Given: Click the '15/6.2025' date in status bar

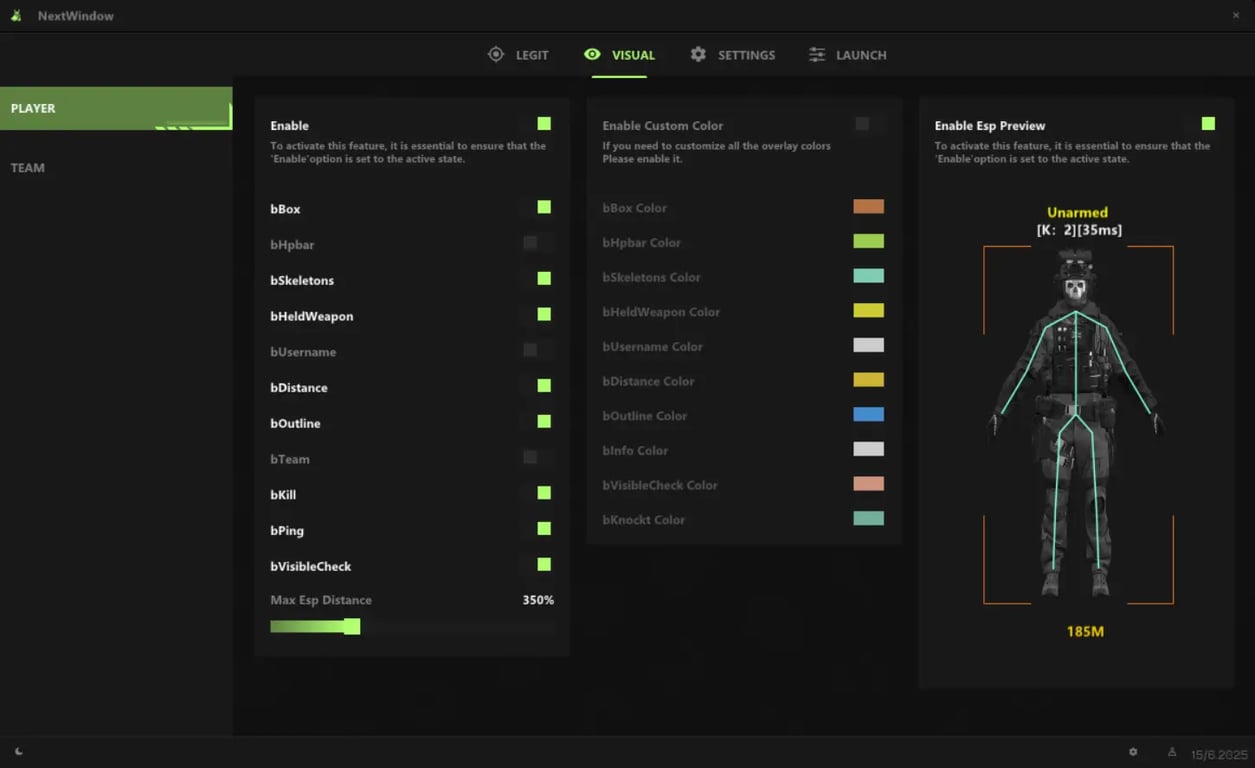Looking at the screenshot, I should coord(1219,754).
